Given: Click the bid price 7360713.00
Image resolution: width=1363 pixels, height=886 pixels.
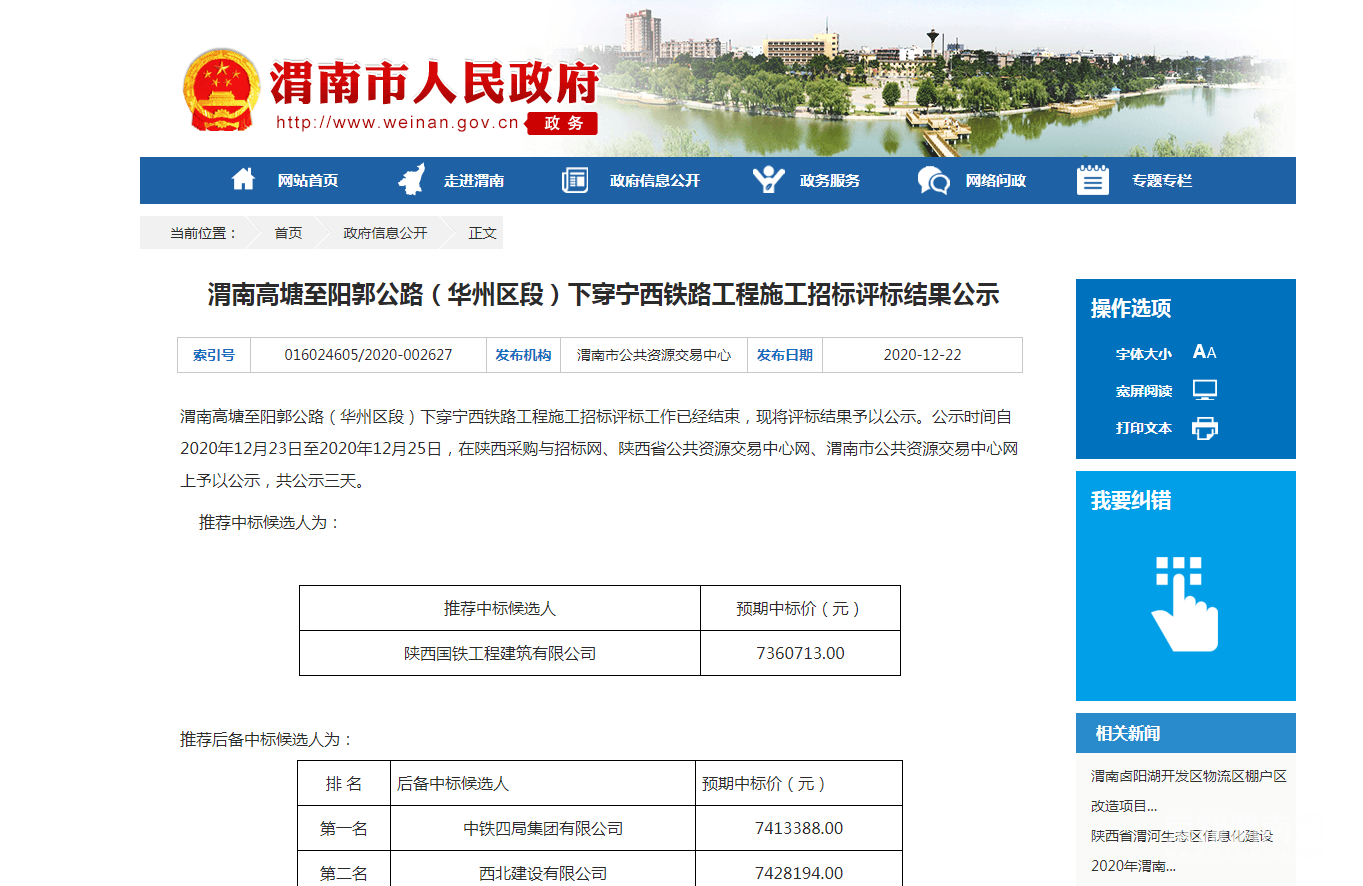Looking at the screenshot, I should [801, 653].
